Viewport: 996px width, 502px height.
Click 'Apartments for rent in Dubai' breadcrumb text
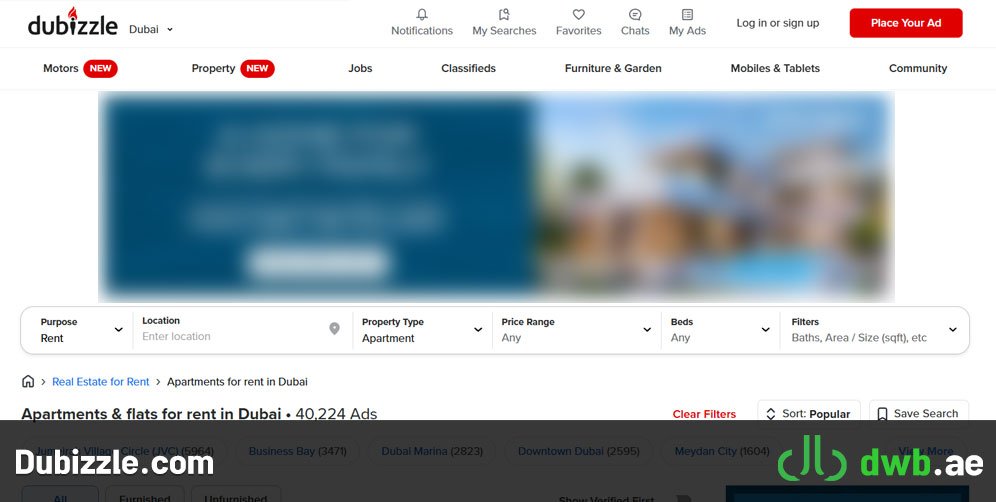pos(237,382)
